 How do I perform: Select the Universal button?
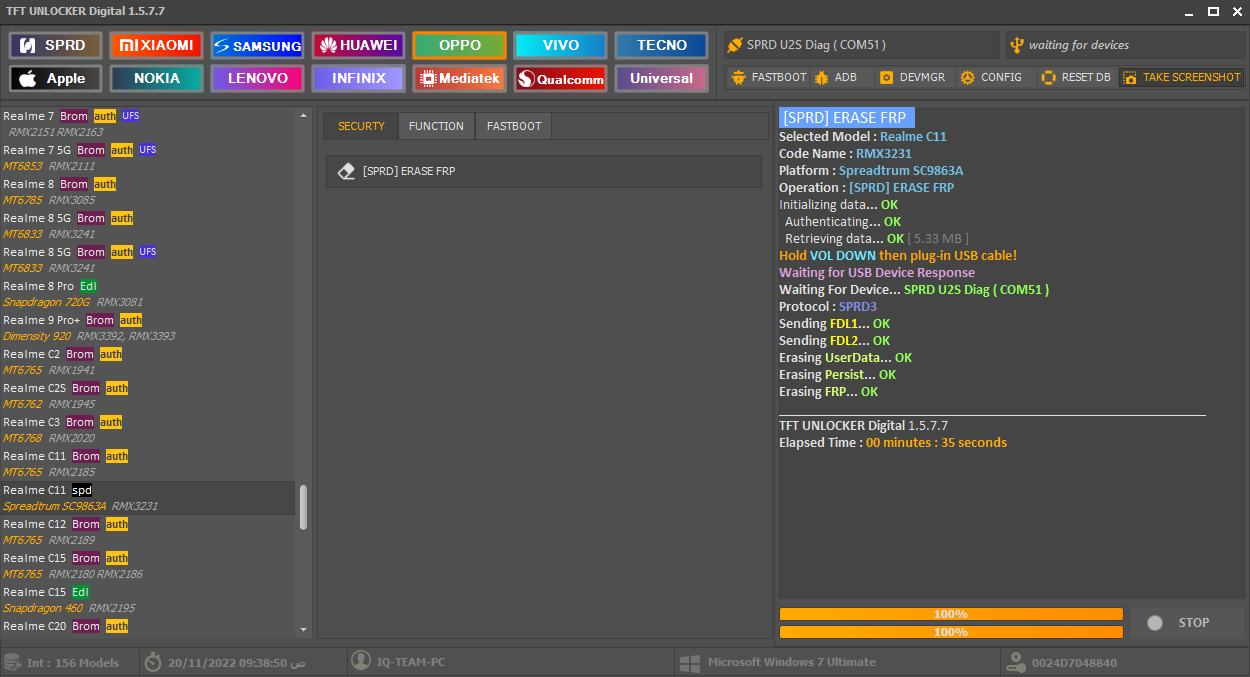point(661,78)
